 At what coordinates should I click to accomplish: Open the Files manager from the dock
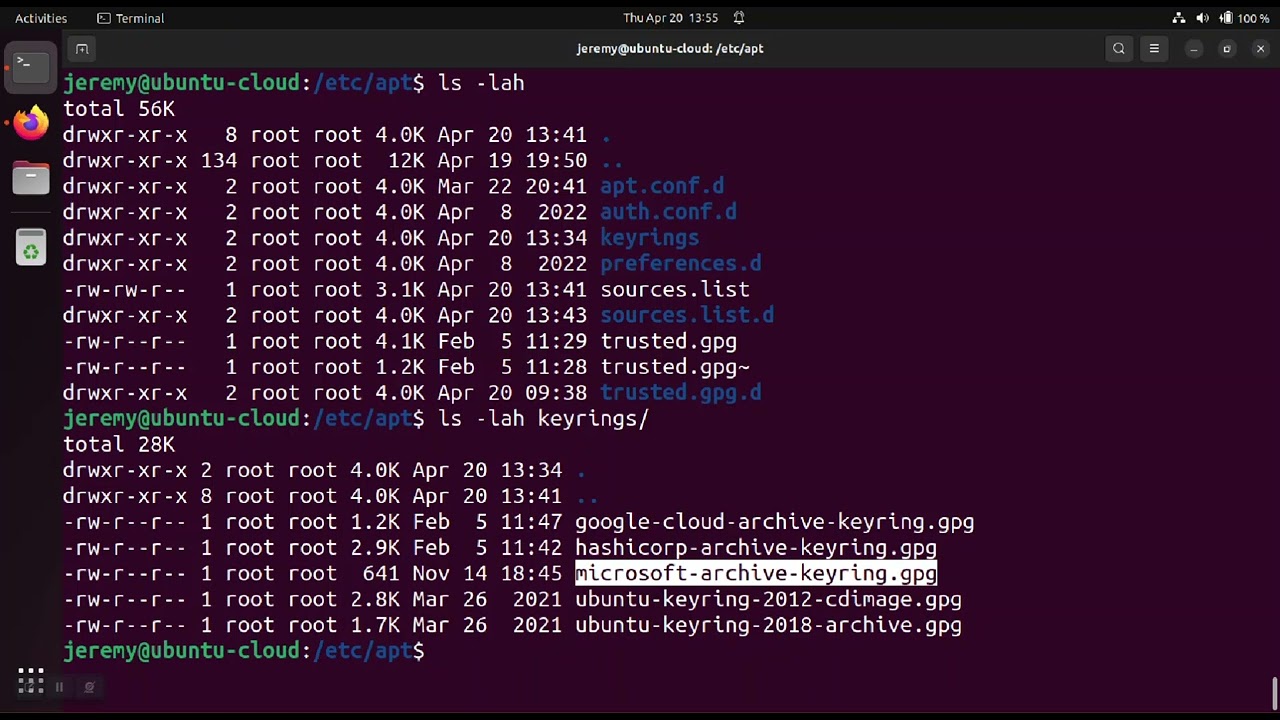coord(31,180)
